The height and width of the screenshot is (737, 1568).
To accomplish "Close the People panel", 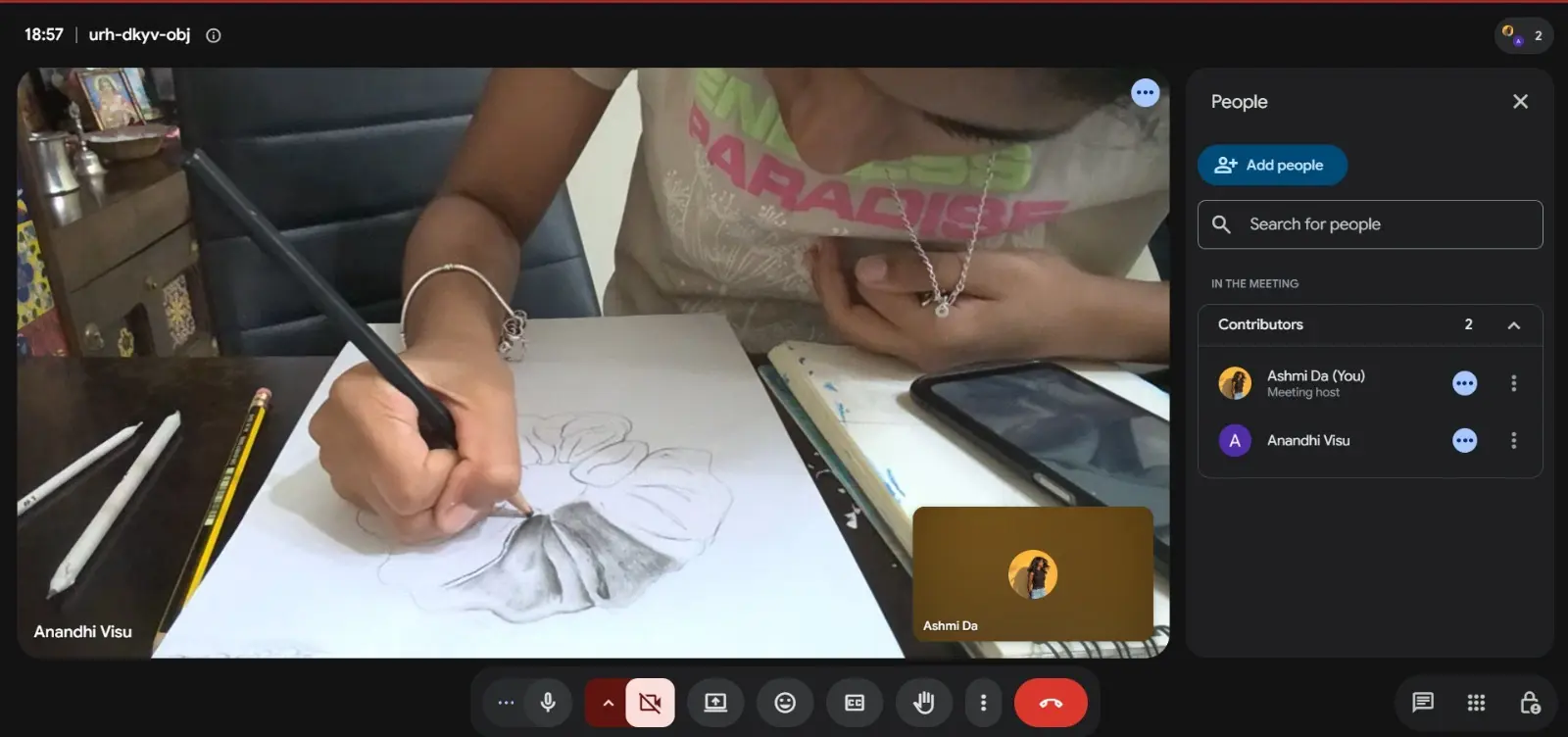I will pos(1520,102).
